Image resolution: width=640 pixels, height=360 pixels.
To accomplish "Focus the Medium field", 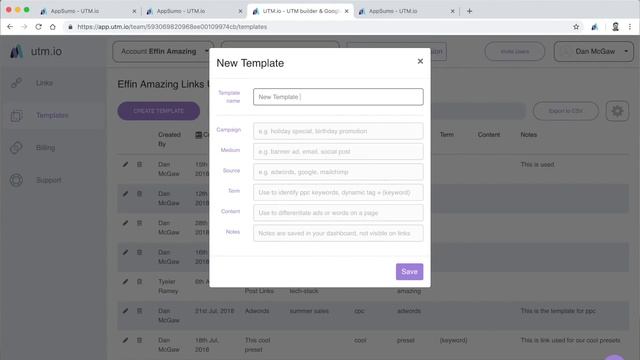I will tap(338, 151).
